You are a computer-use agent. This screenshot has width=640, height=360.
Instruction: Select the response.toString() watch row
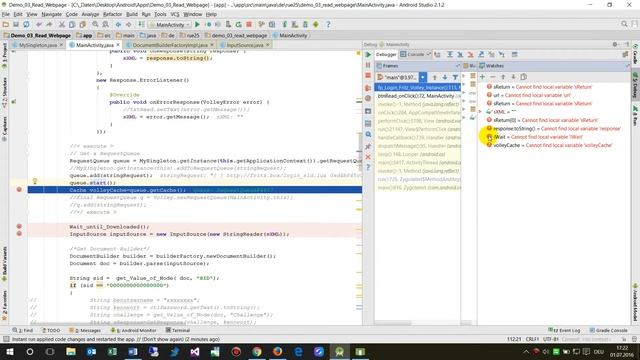pyautogui.click(x=553, y=128)
